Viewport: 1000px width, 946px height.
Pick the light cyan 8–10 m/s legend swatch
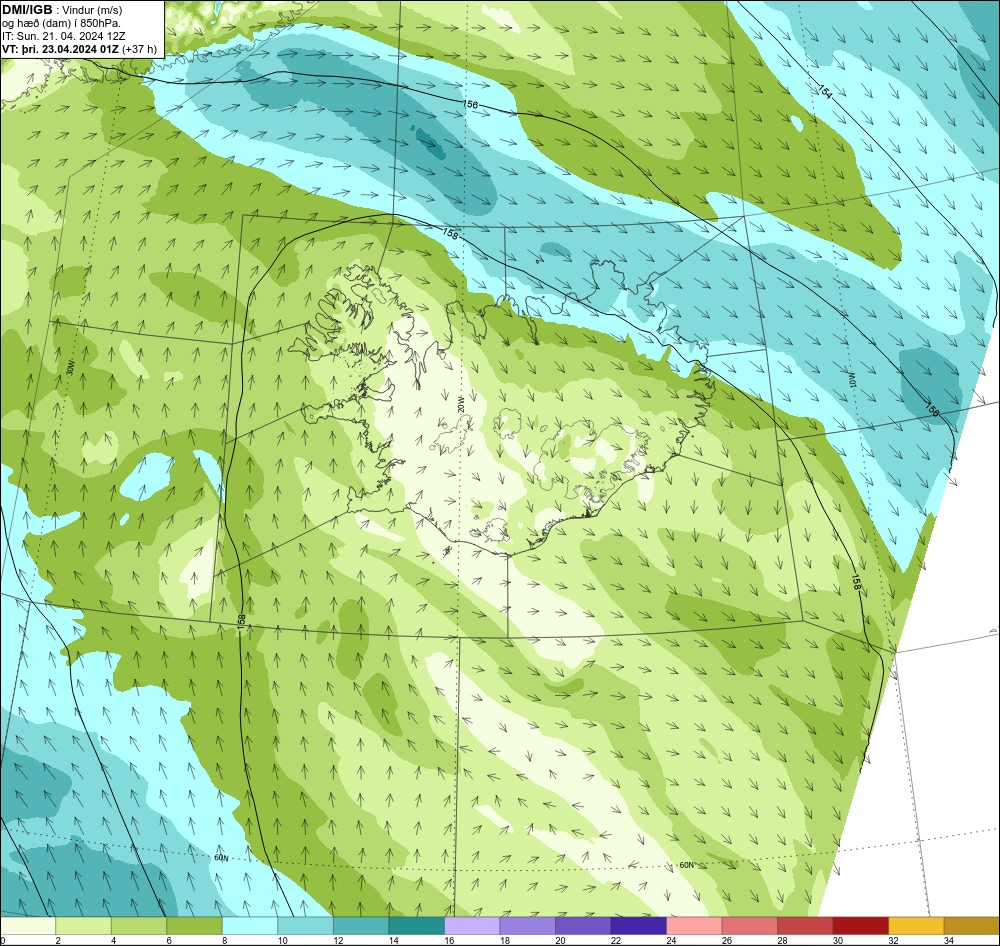(250, 926)
